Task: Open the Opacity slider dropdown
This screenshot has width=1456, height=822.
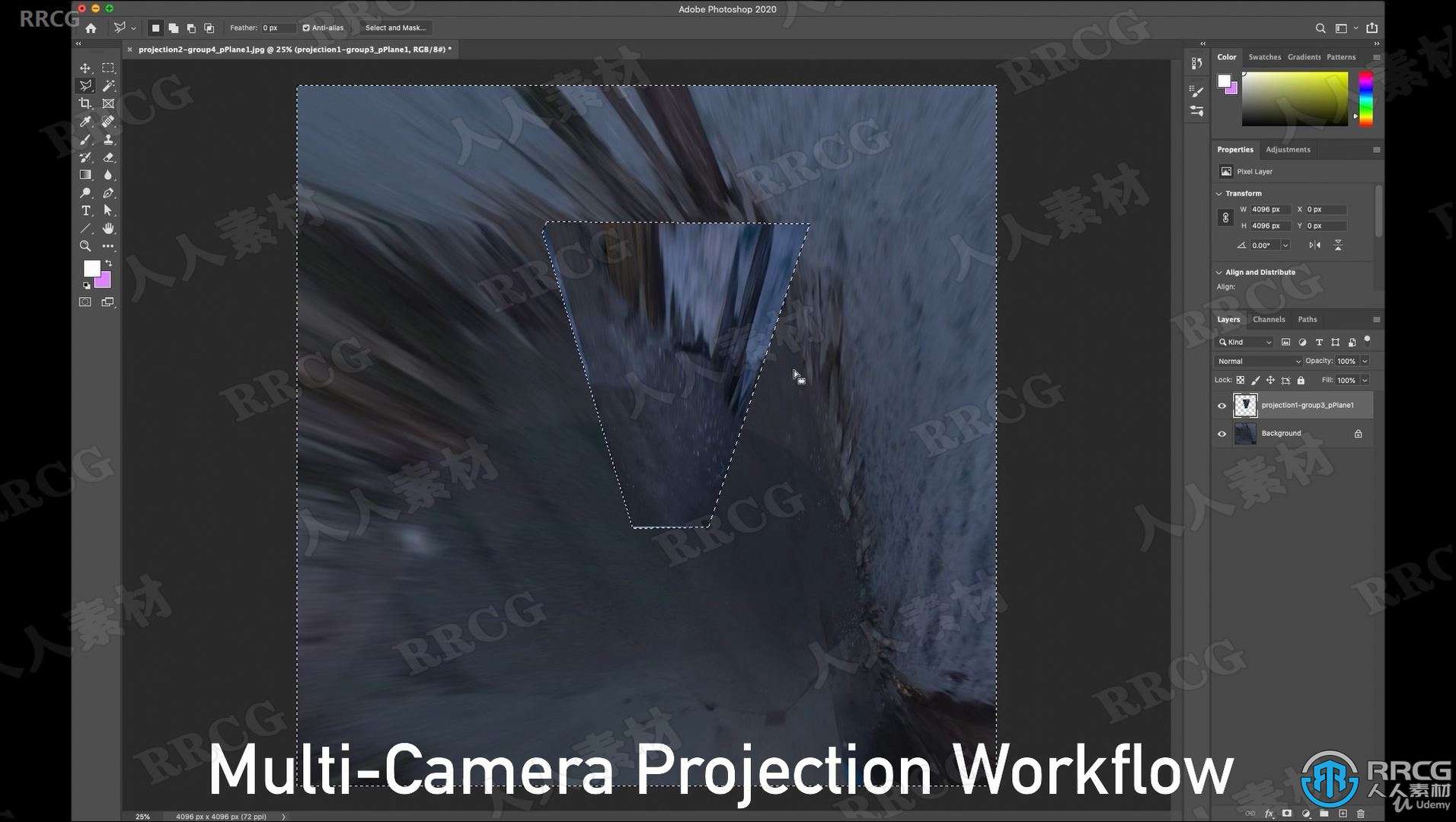Action: [1365, 361]
